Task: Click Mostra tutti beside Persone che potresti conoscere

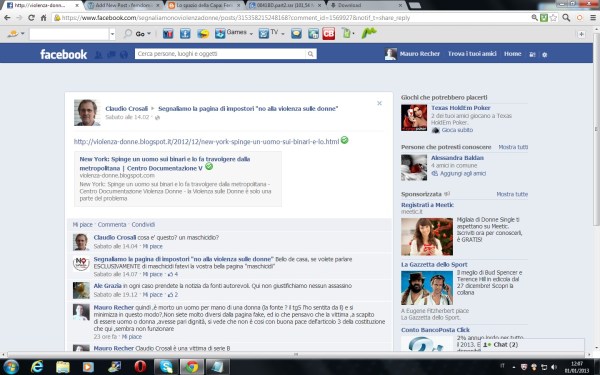Action: [513, 147]
